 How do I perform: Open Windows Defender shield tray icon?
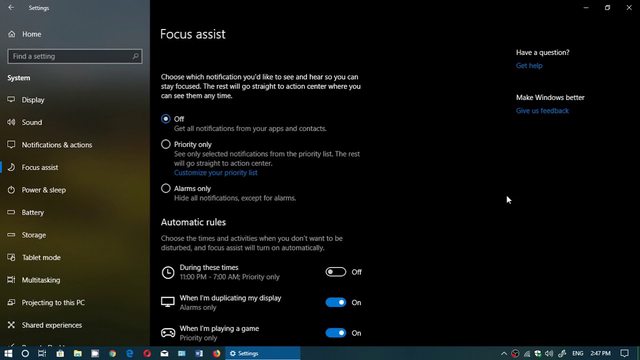pyautogui.click(x=538, y=353)
